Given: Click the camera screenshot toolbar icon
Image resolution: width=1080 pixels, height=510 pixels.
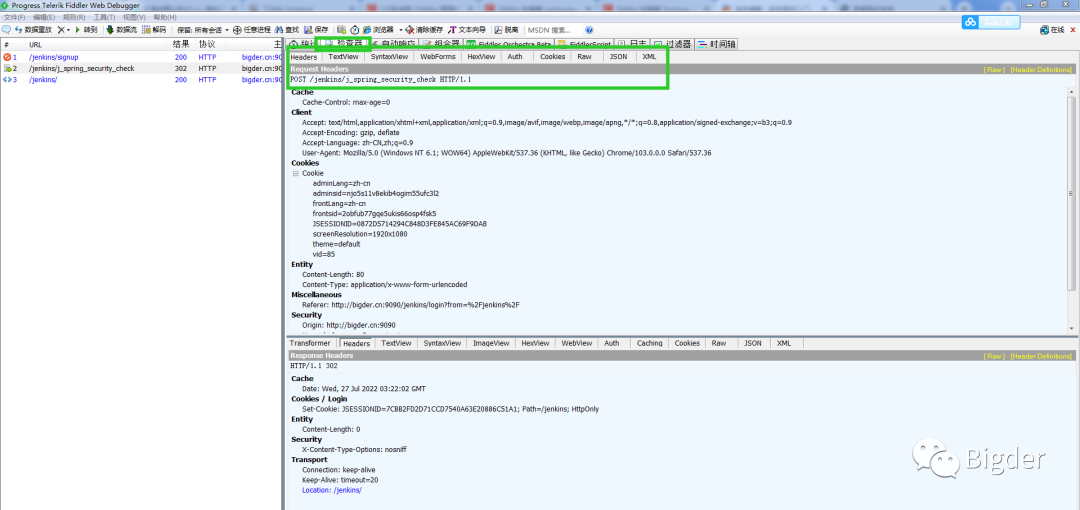Looking at the screenshot, I should tap(341, 30).
